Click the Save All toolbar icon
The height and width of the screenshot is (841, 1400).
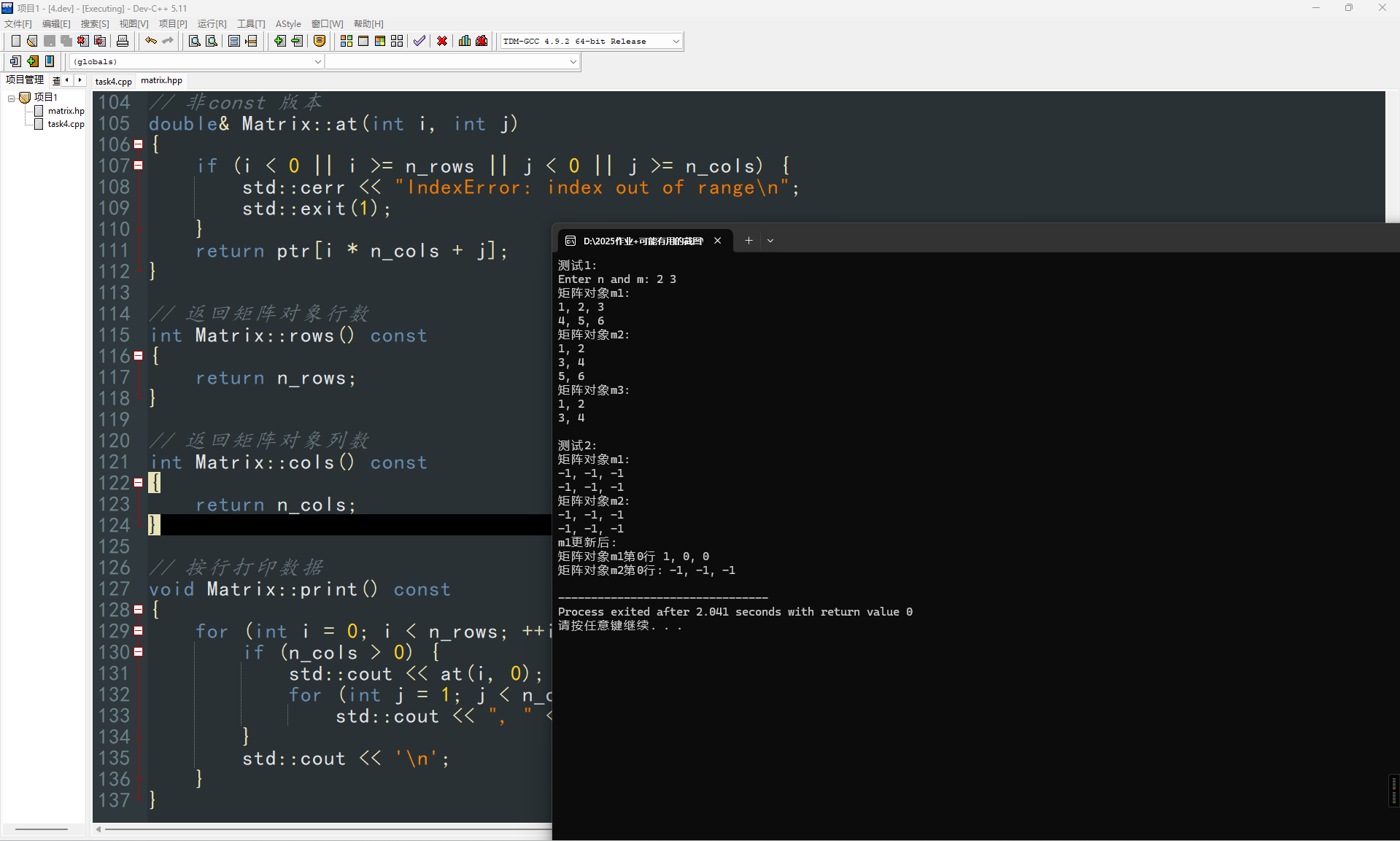[66, 41]
